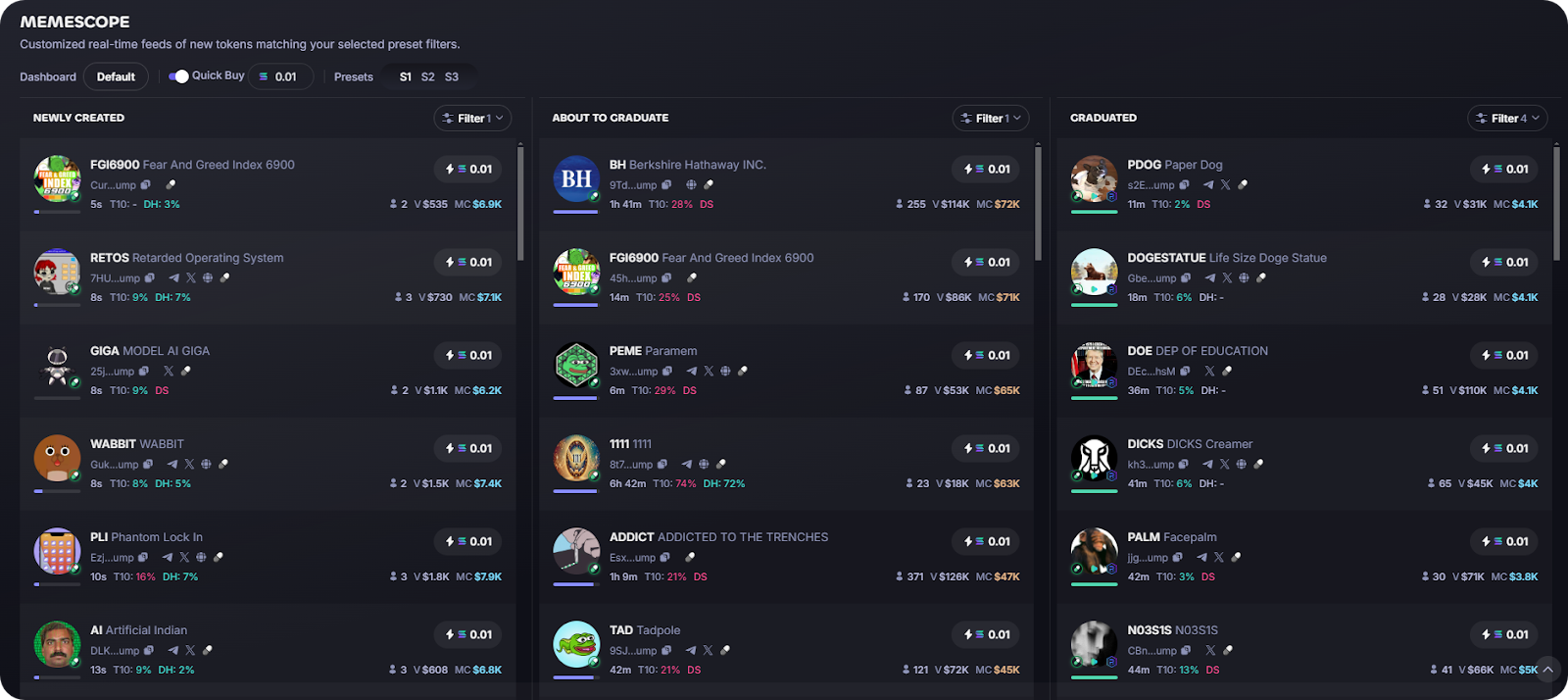Expand Filter 1 in Newly Created
The image size is (1568, 700).
coord(472,118)
